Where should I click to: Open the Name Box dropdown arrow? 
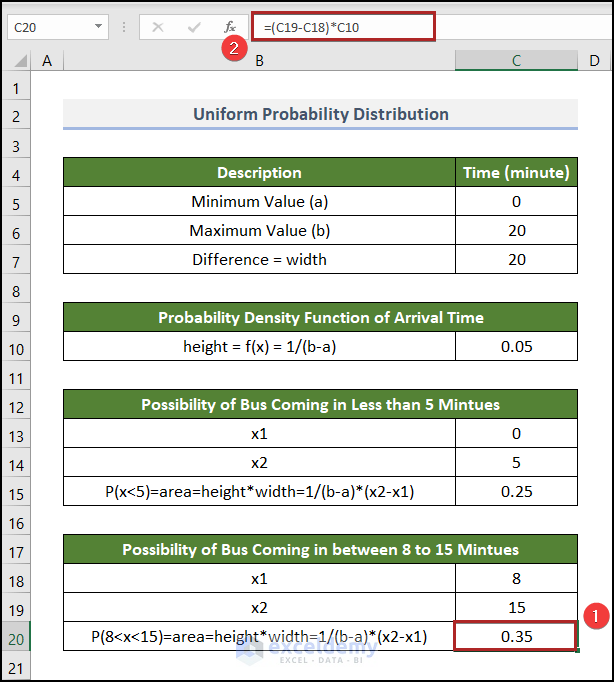tap(99, 27)
